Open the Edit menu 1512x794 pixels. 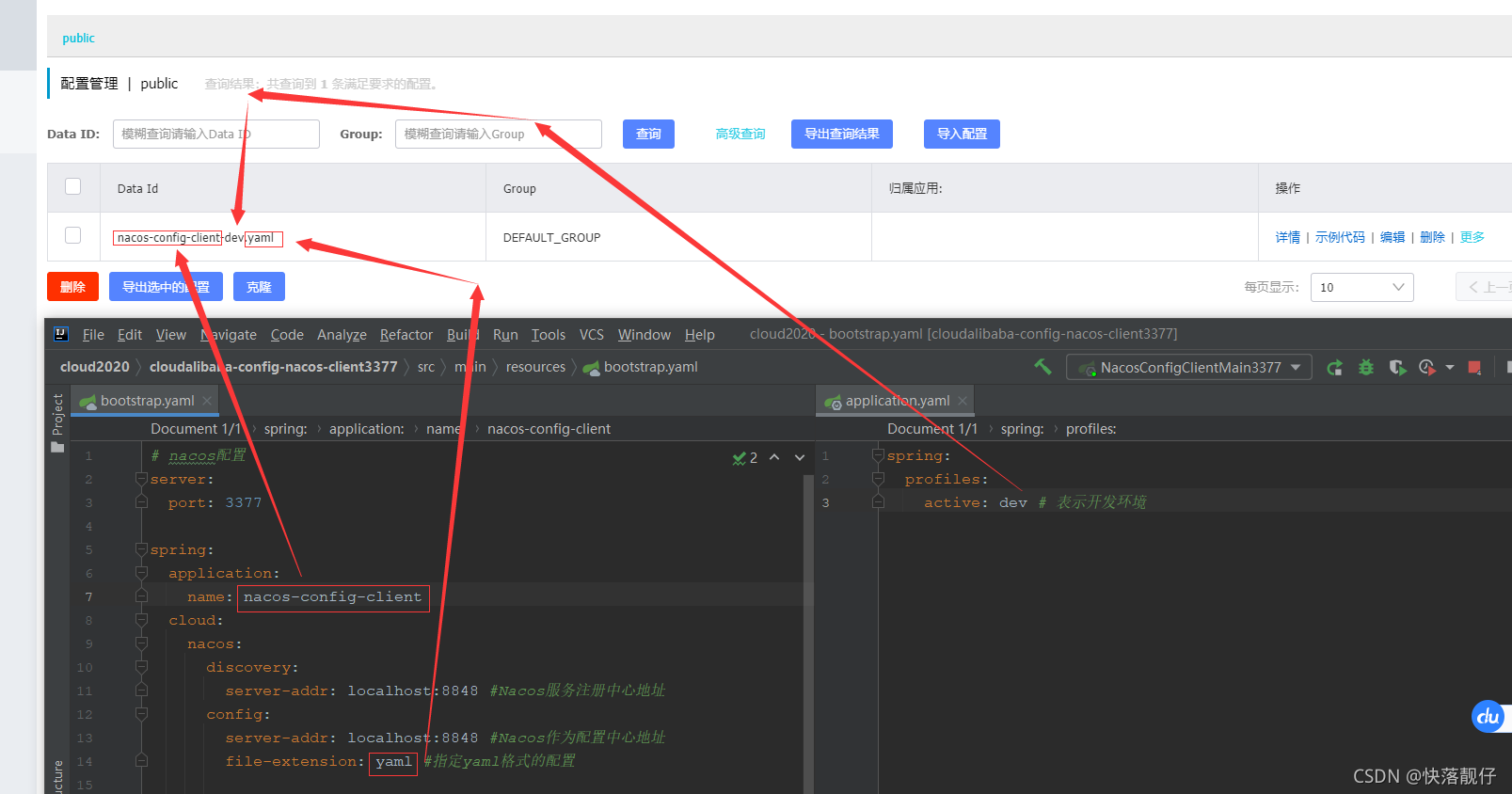[x=130, y=335]
